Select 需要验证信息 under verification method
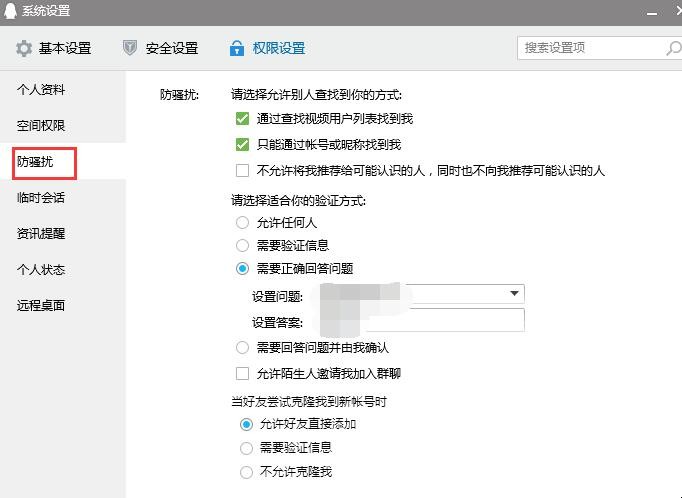682x498 pixels. click(x=242, y=246)
